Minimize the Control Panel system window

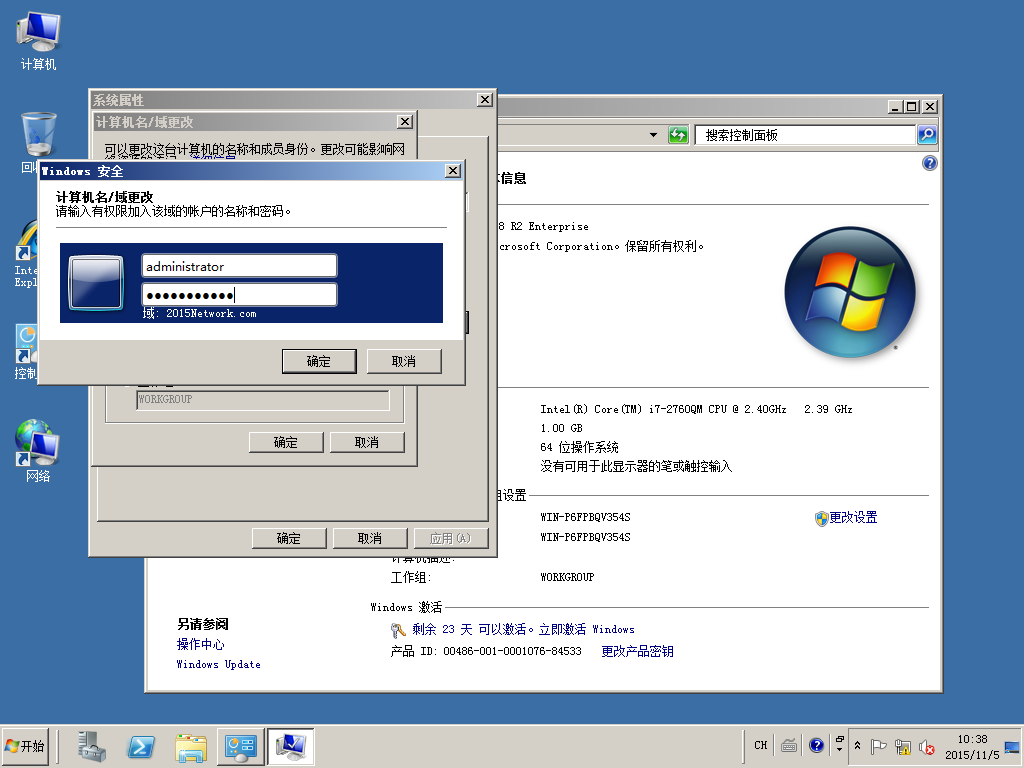pyautogui.click(x=895, y=106)
